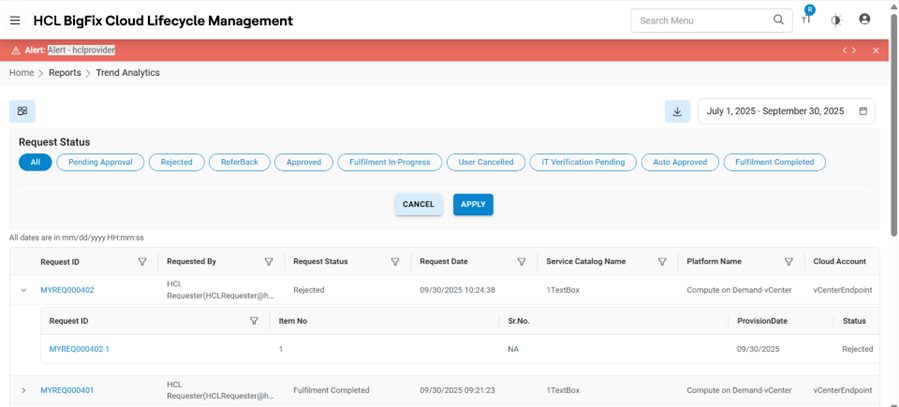This screenshot has height=407, width=899.
Task: Open the calendar date picker icon
Action: pyautogui.click(x=863, y=111)
